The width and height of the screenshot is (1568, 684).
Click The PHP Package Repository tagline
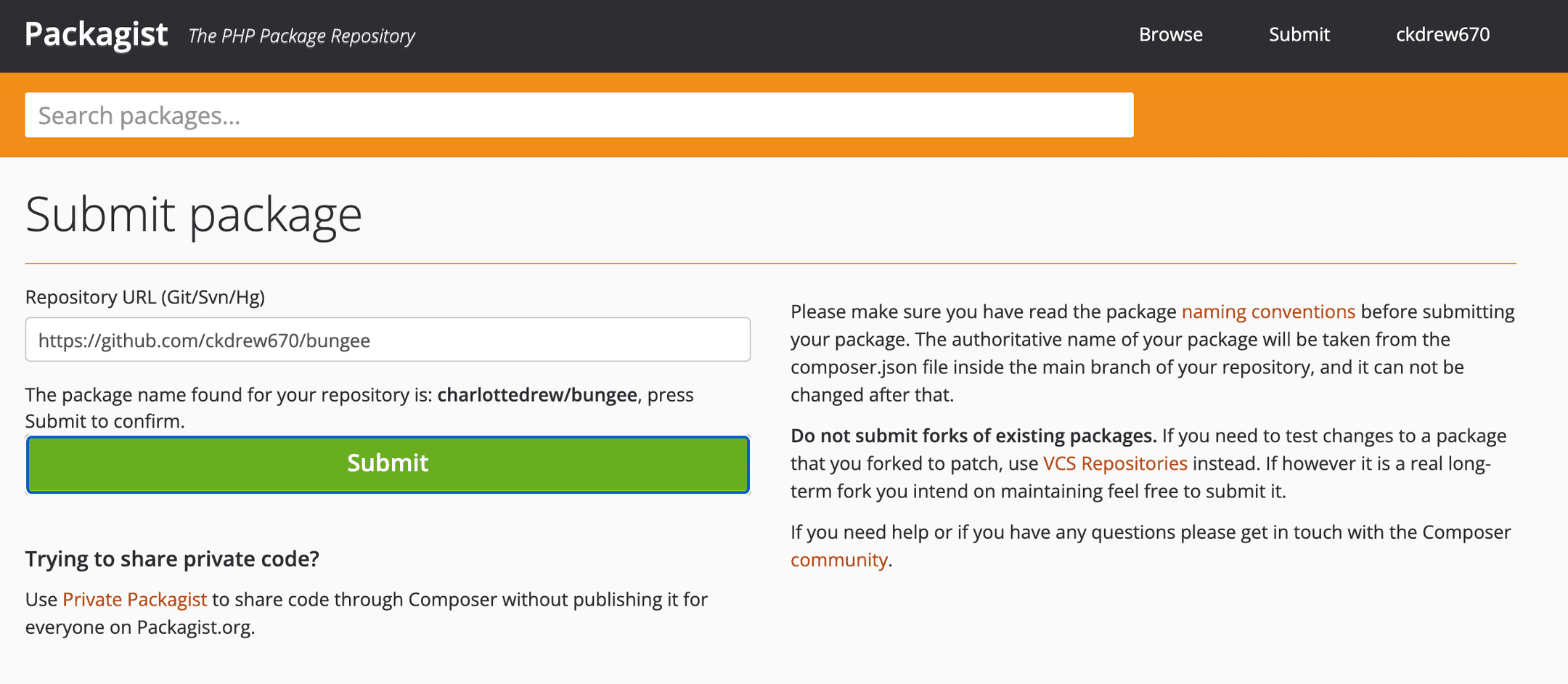point(301,36)
